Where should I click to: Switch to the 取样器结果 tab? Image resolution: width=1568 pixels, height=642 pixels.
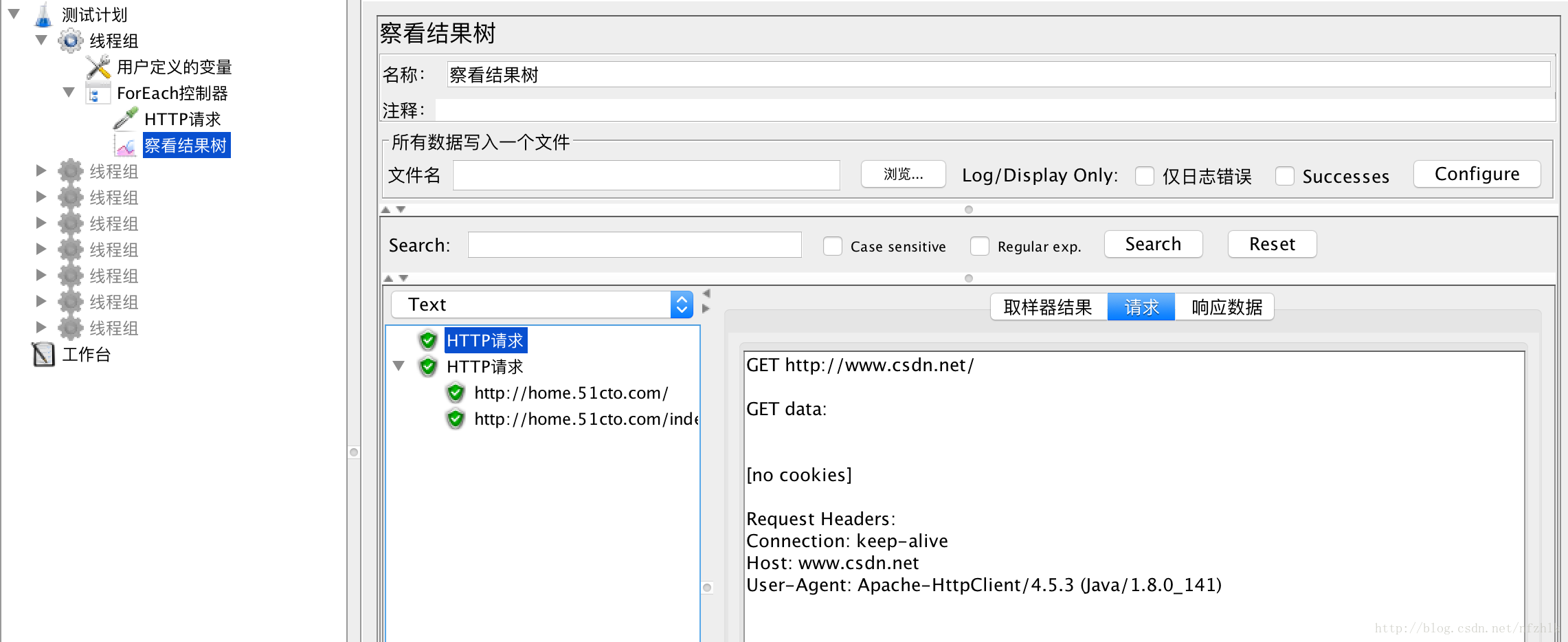pos(1049,307)
